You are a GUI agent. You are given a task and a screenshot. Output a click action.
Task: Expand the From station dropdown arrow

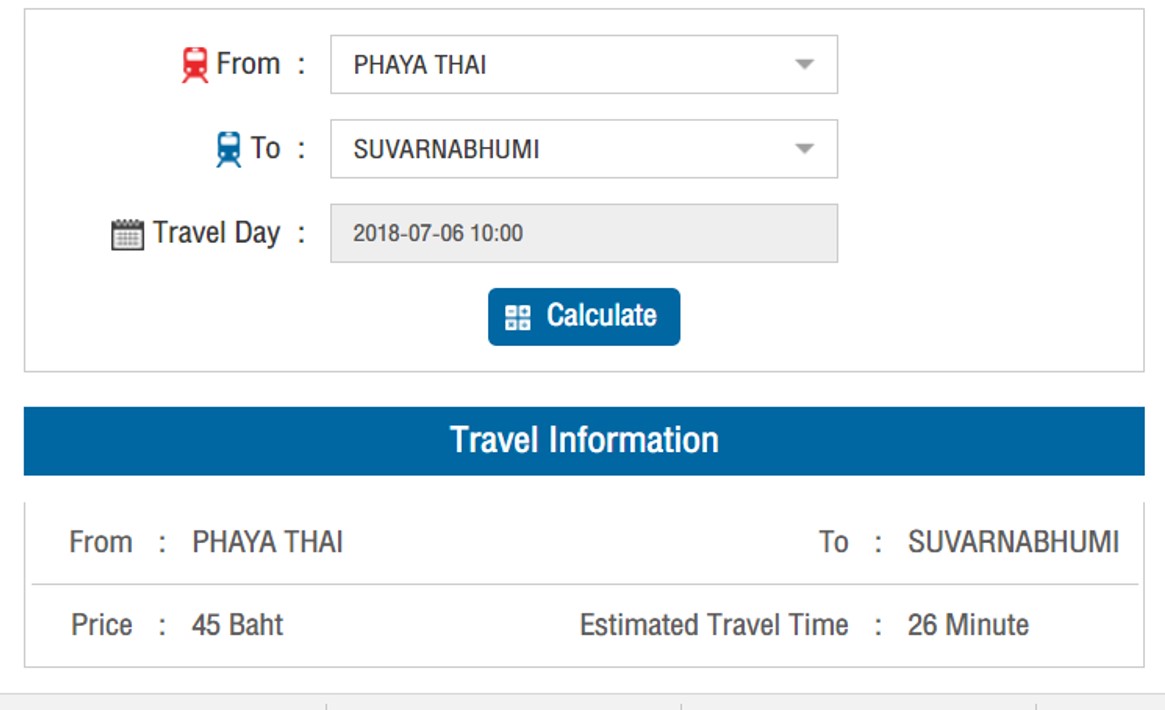pos(804,65)
